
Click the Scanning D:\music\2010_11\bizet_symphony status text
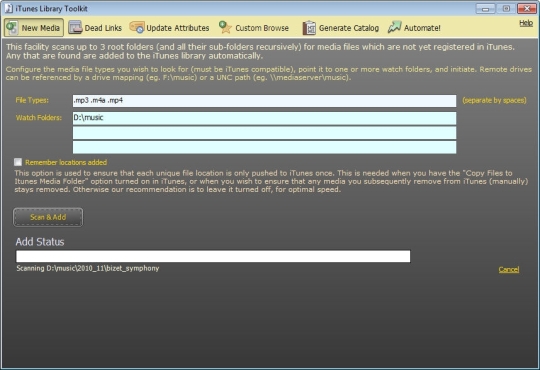(x=88, y=268)
